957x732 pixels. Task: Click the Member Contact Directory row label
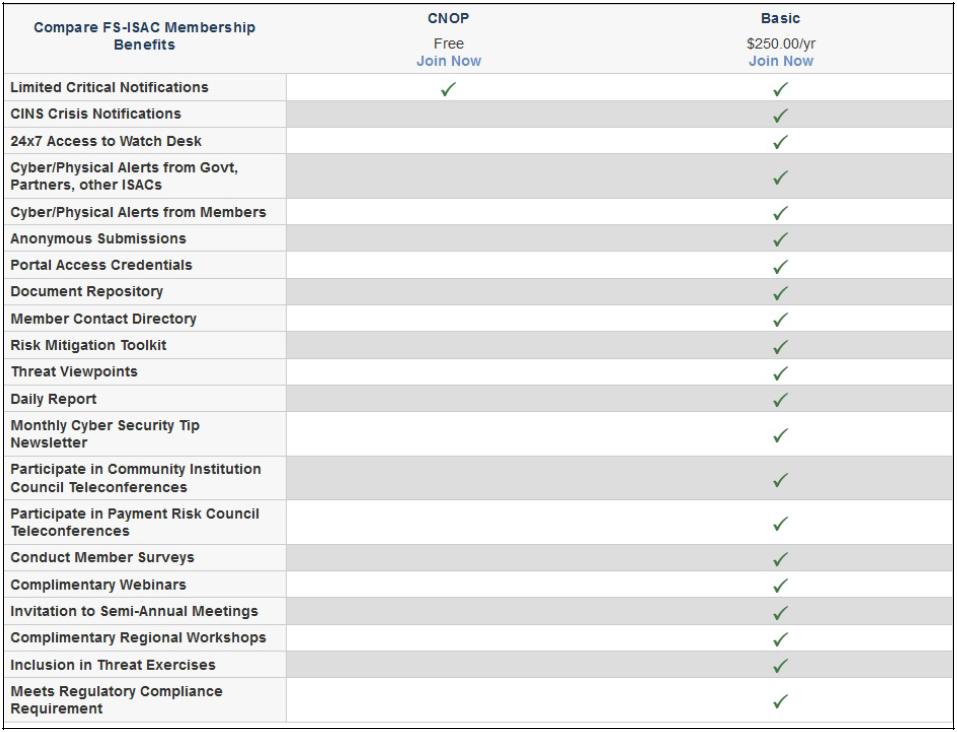click(x=103, y=319)
